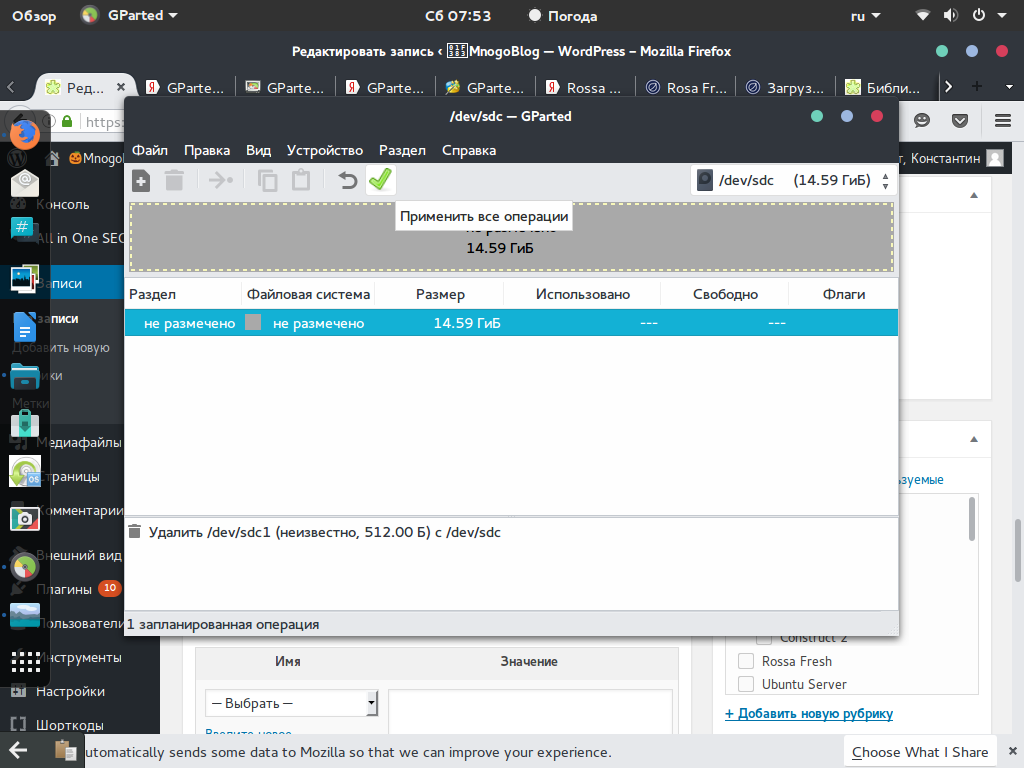Open the GParted application menu in top bar

[129, 16]
